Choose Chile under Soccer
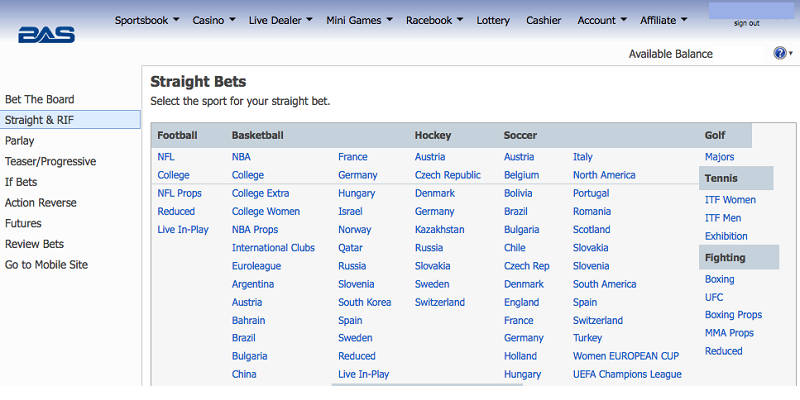 coord(514,248)
